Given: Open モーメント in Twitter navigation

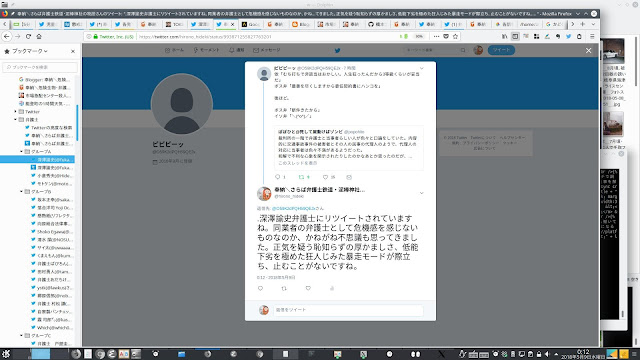Looking at the screenshot, I should [207, 50].
